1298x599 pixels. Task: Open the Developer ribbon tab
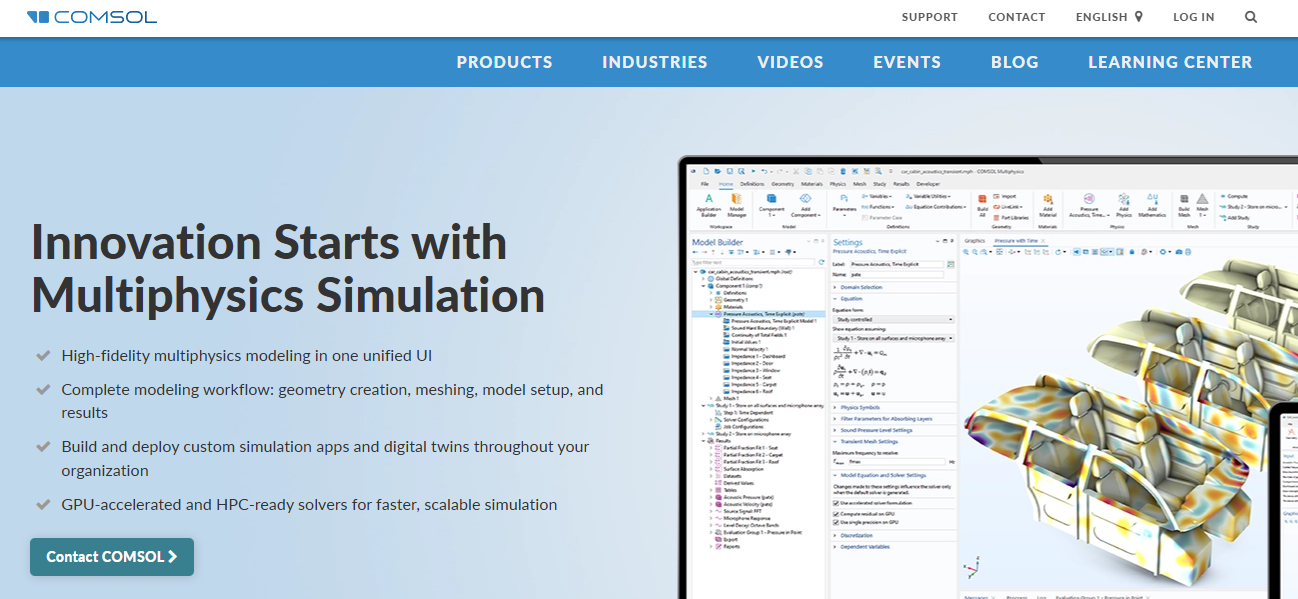[x=928, y=184]
